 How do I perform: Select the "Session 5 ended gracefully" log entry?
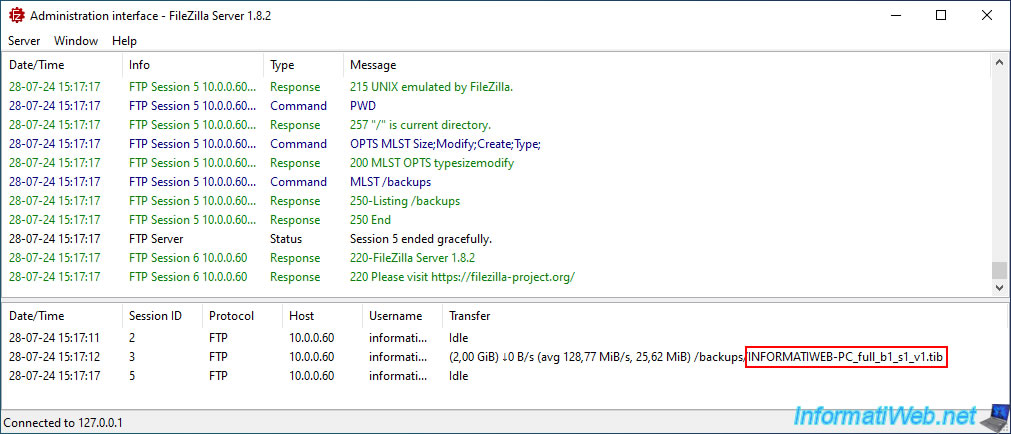point(496,239)
